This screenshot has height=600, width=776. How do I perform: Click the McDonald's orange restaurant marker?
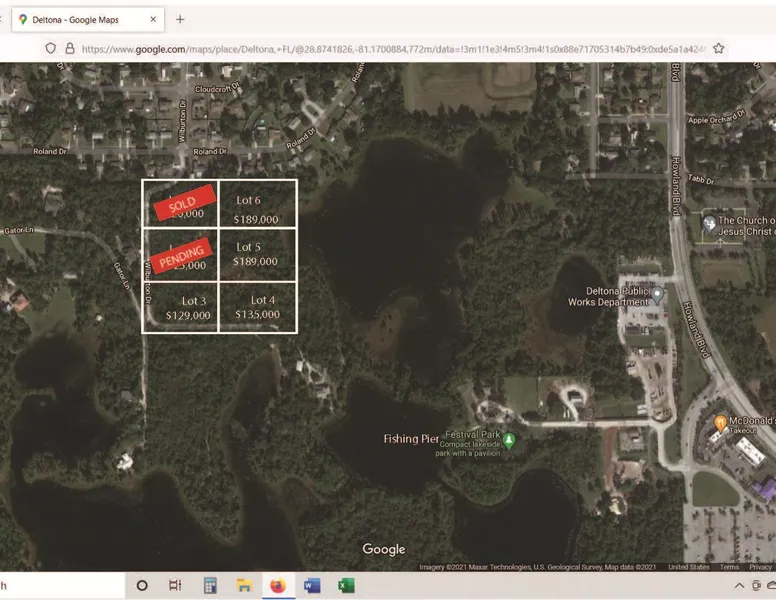(x=720, y=423)
